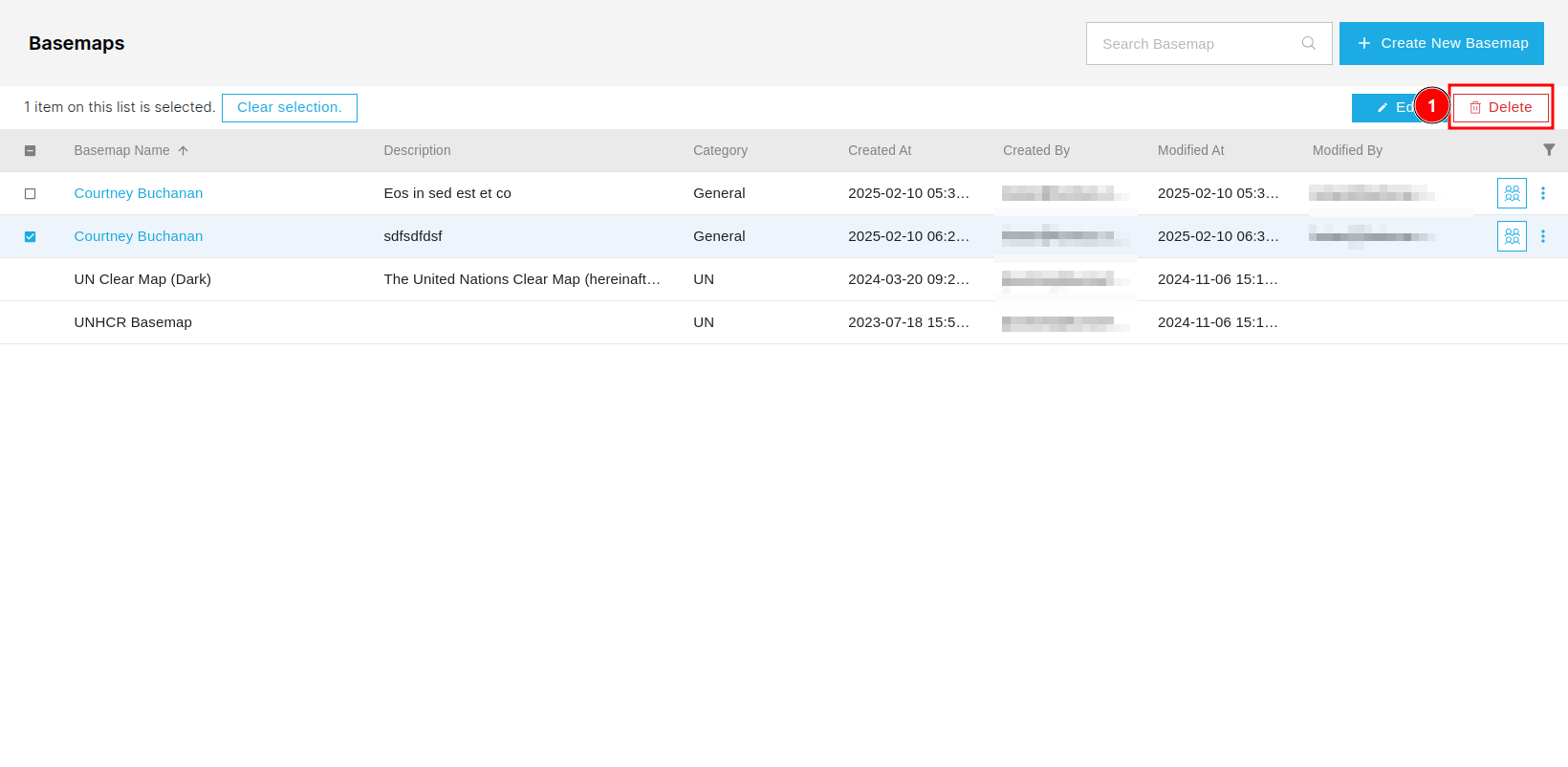Open share users icon for Eos row
Screen dimensions: 1568x767
coord(1512,193)
